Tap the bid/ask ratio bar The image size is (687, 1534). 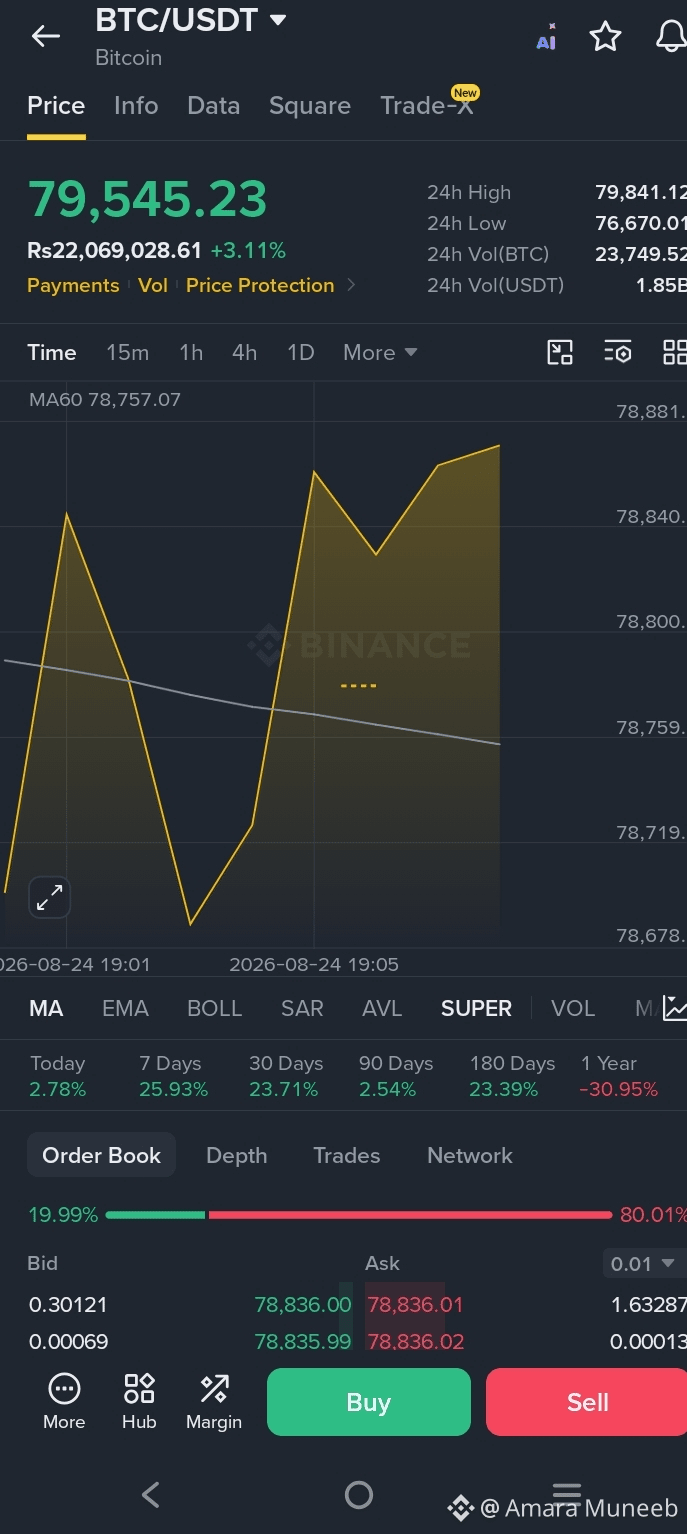[358, 1215]
